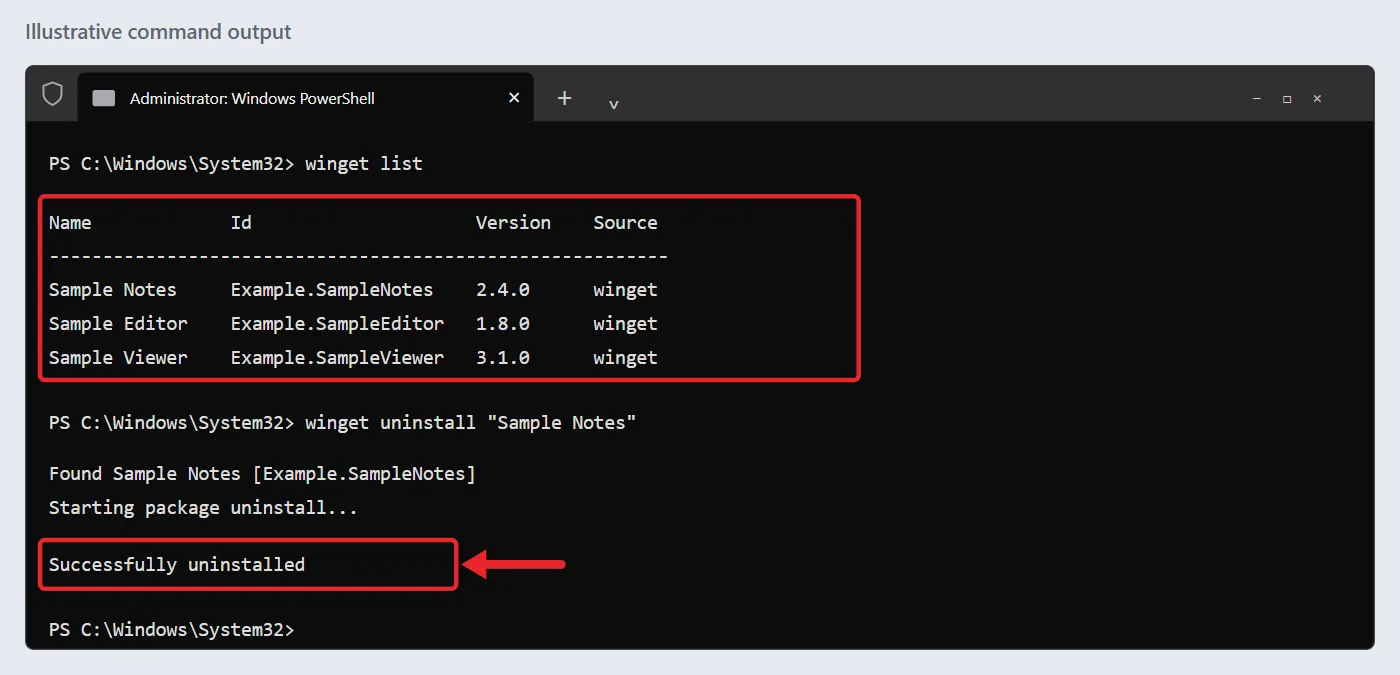Select the Administrator: Windows PowerShell tab
This screenshot has height=675, width=1400.
305,98
